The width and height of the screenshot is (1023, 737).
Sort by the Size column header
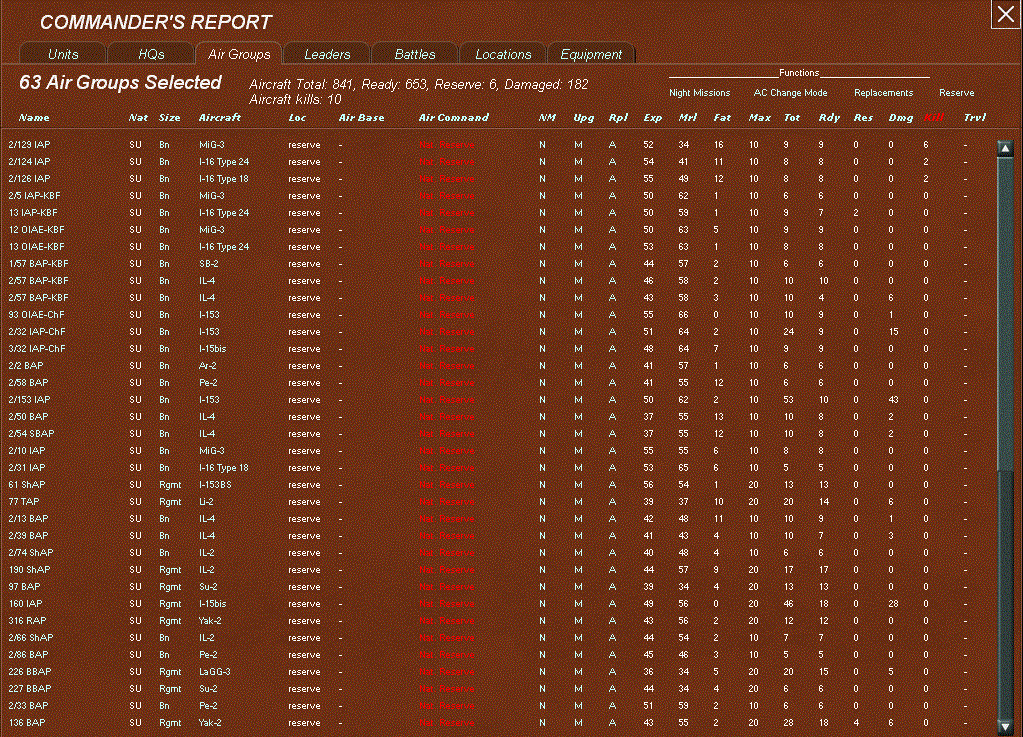(169, 117)
